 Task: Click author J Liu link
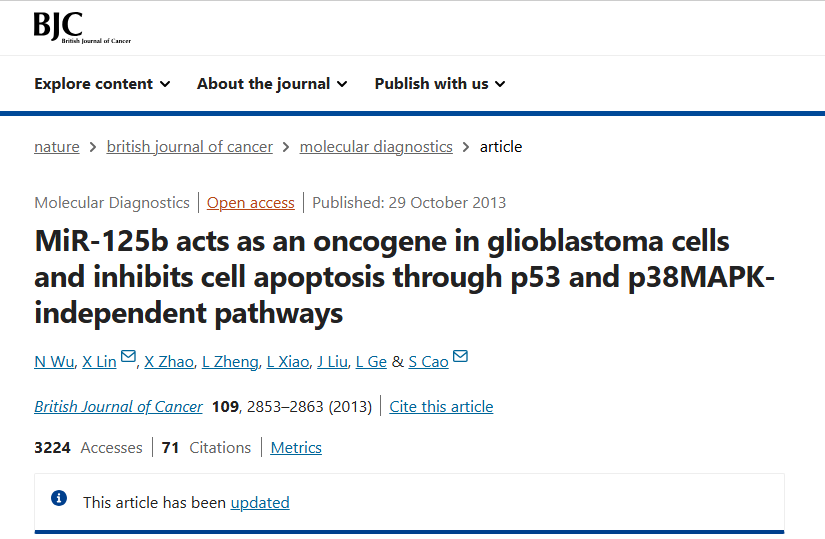(333, 362)
